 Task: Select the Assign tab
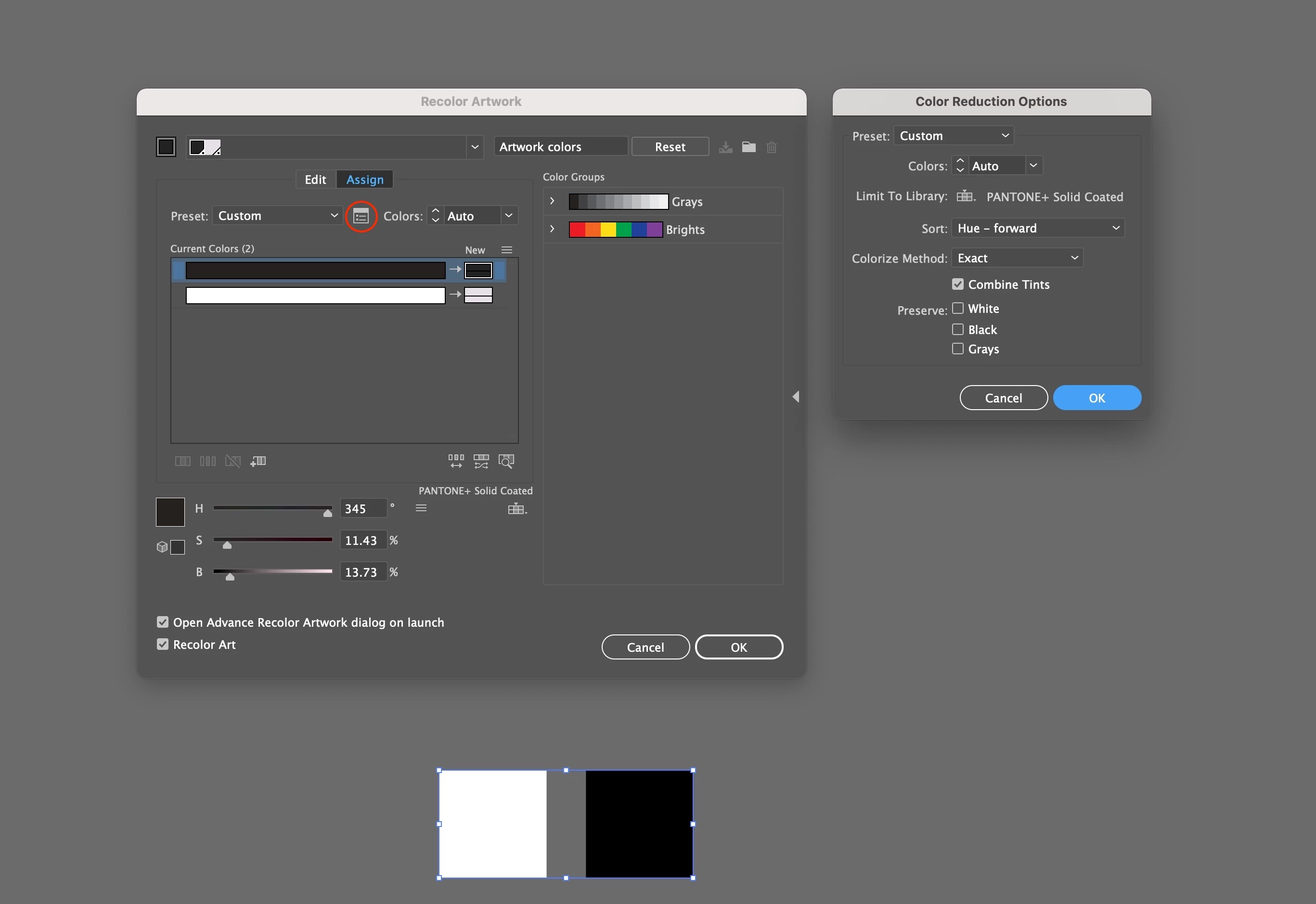(365, 180)
